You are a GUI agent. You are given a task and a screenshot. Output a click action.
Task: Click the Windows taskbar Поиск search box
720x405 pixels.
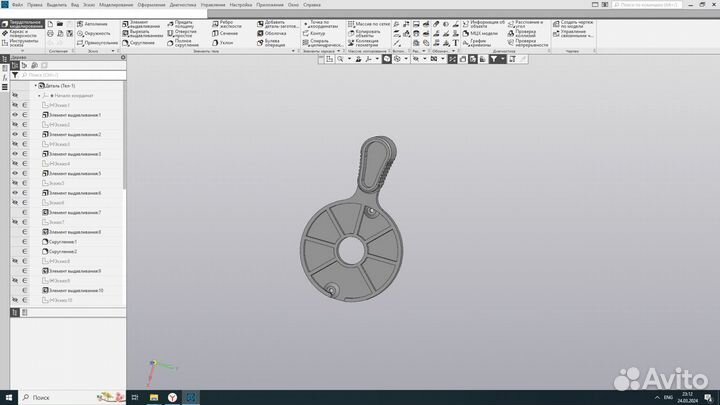(73, 397)
